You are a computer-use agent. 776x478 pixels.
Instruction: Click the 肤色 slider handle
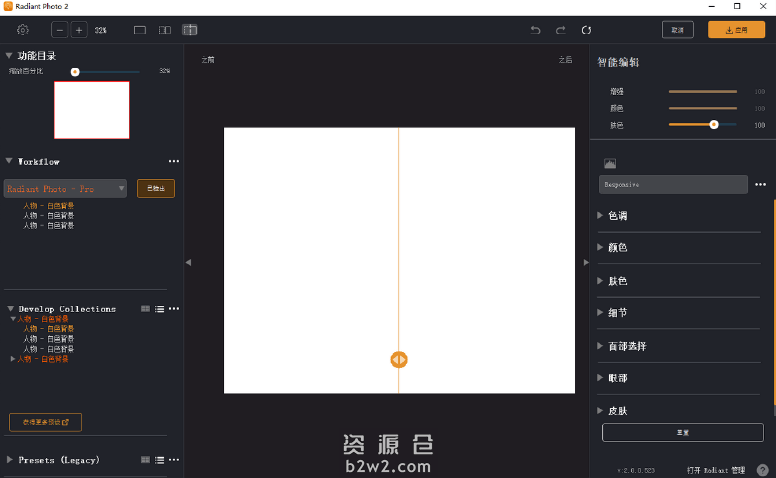point(714,125)
